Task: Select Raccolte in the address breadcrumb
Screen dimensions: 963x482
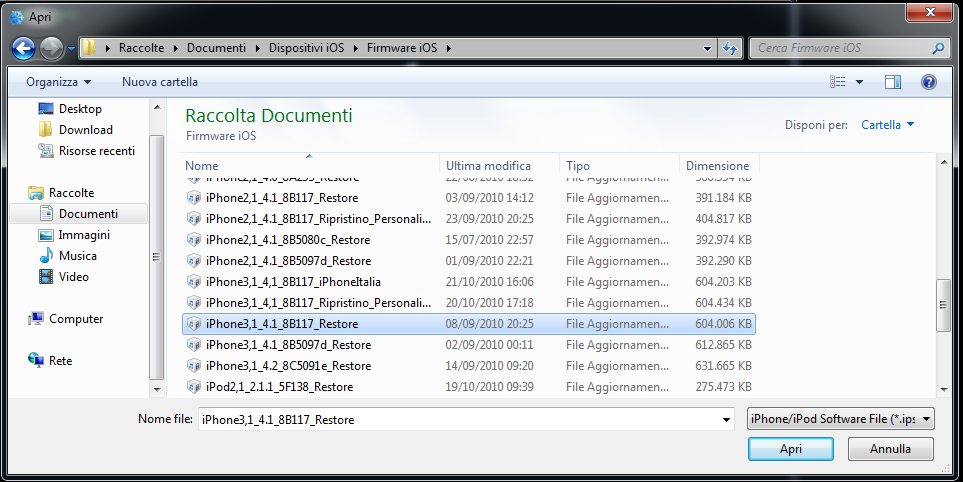Action: (141, 48)
